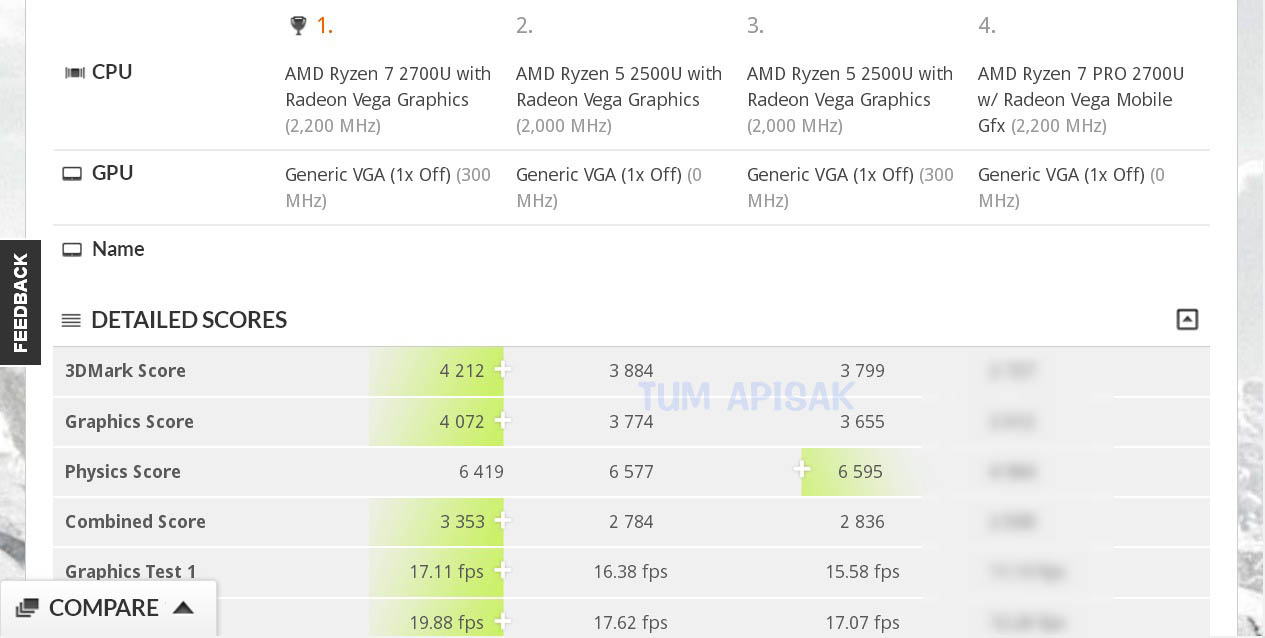The image size is (1265, 638).
Task: Click plus beside Graphics Score 4 072
Action: (502, 421)
